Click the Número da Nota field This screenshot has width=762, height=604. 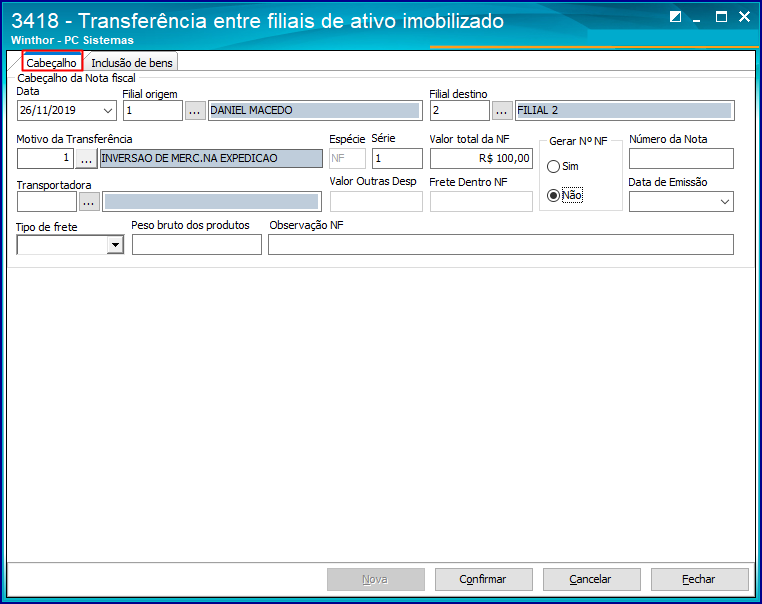click(x=681, y=158)
